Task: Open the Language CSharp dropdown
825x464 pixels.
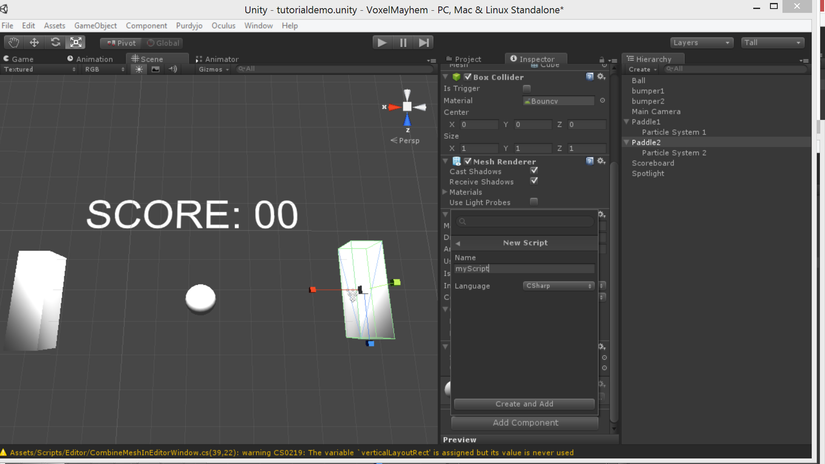Action: (559, 286)
